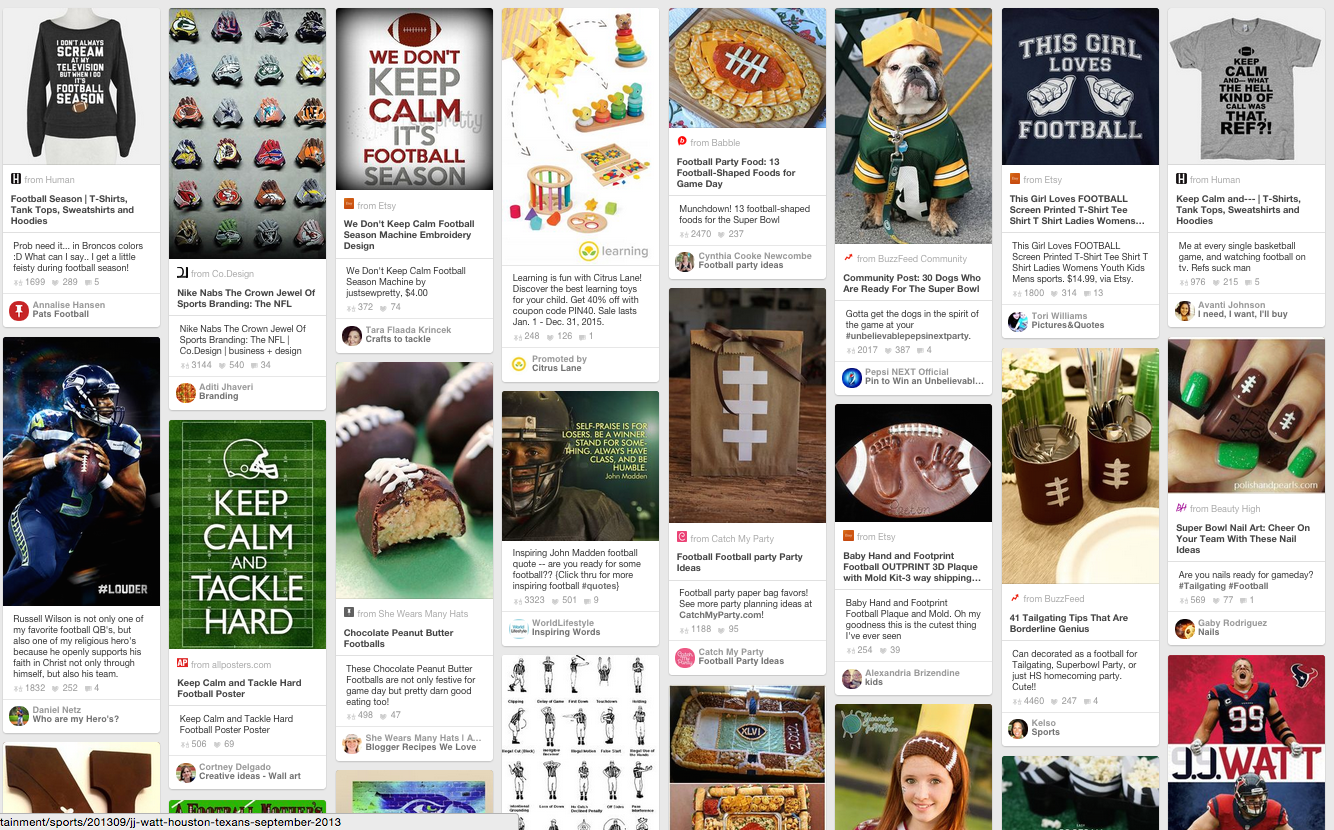Click the WorldLifestyle Inspiring Words avatar
Screen dimensions: 1334x830
519,628
